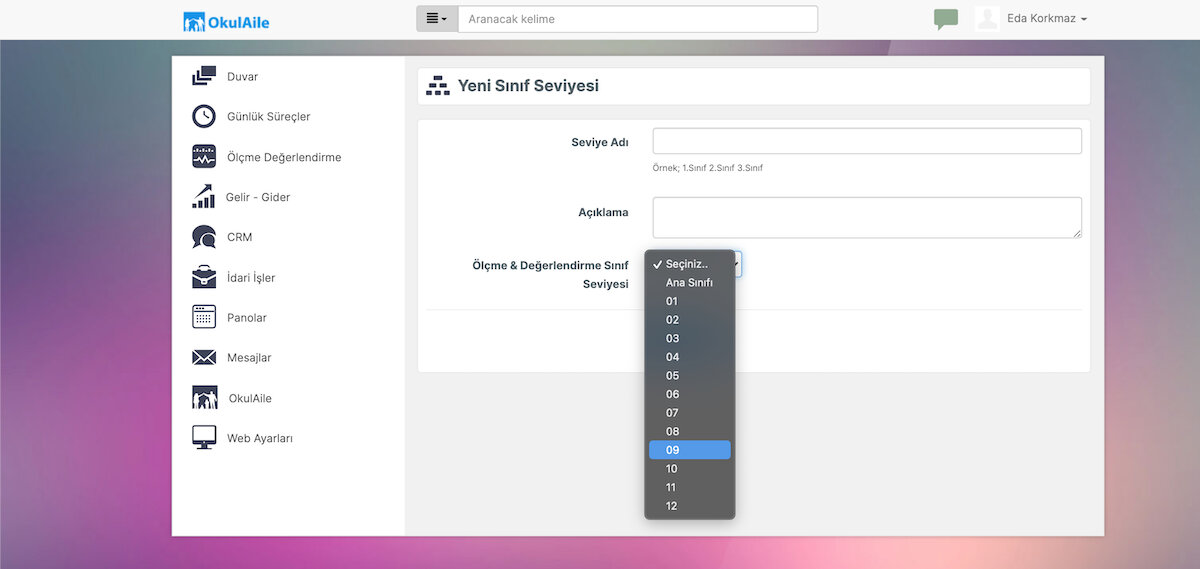Go to Panolar text link

(247, 318)
